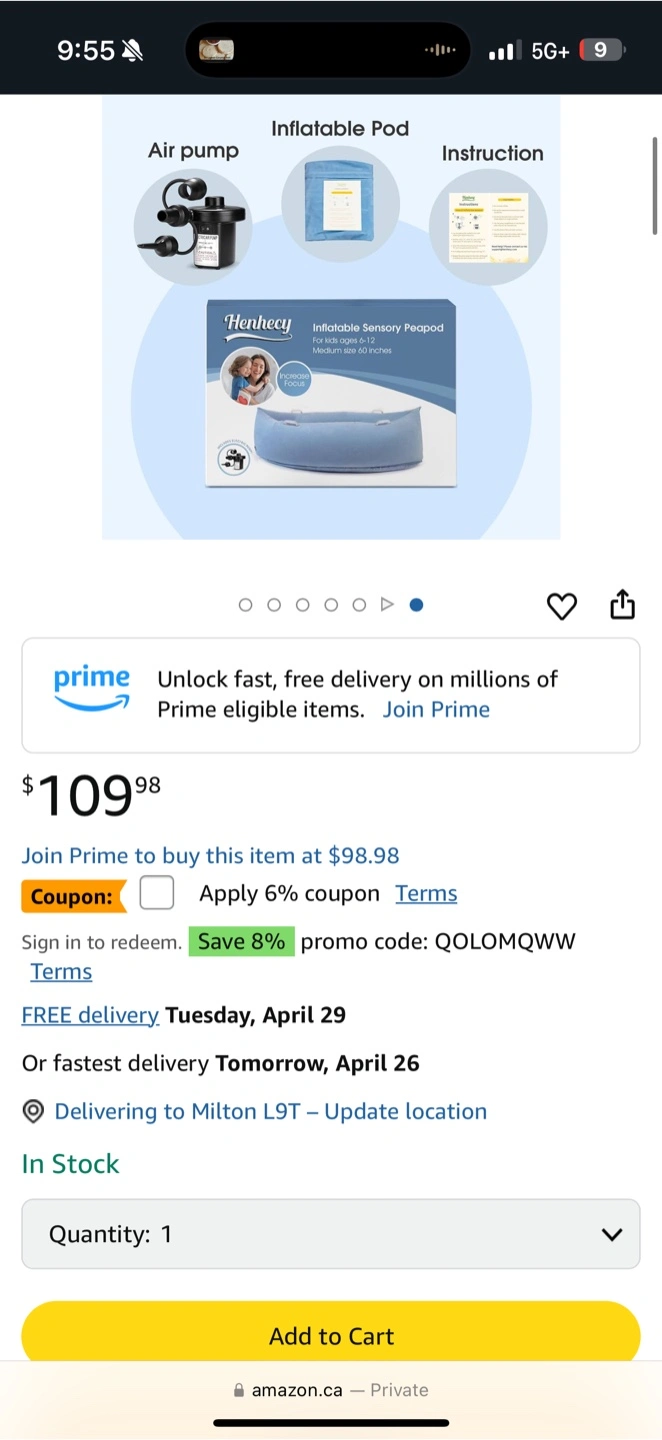Tap the location pin icon
Screen dimensions: 662x1440
coord(34,1112)
